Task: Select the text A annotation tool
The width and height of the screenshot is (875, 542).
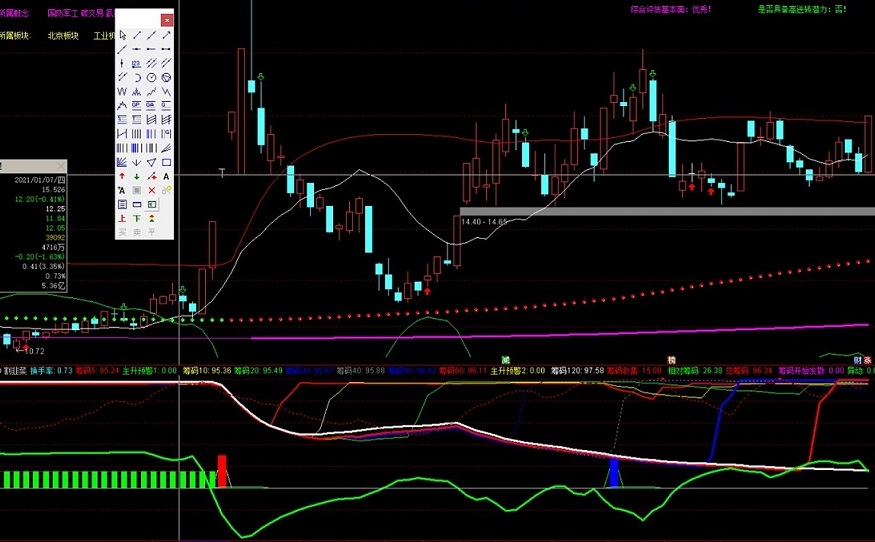Action: (x=166, y=176)
